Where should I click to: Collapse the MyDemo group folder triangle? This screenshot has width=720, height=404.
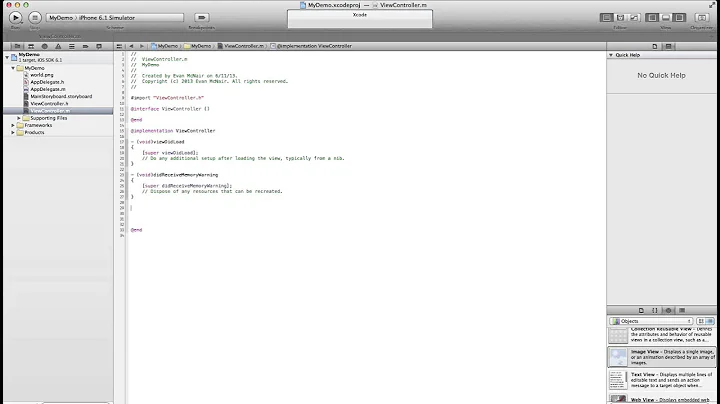(x=13, y=68)
